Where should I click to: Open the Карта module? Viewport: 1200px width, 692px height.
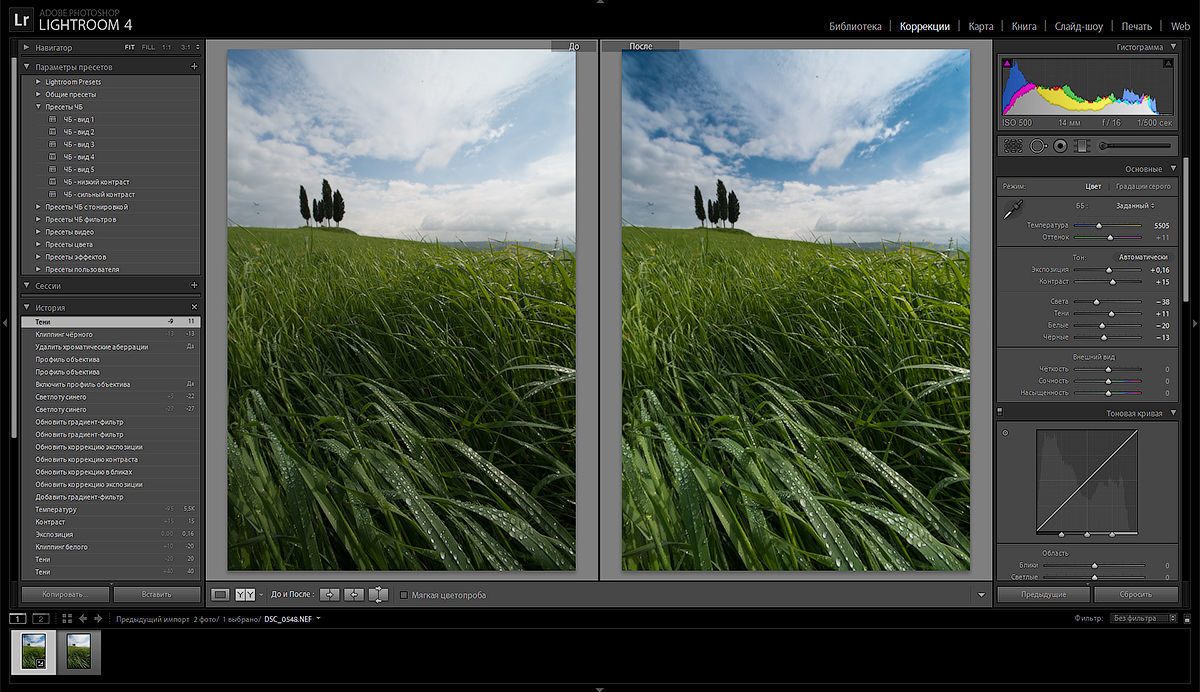point(980,26)
